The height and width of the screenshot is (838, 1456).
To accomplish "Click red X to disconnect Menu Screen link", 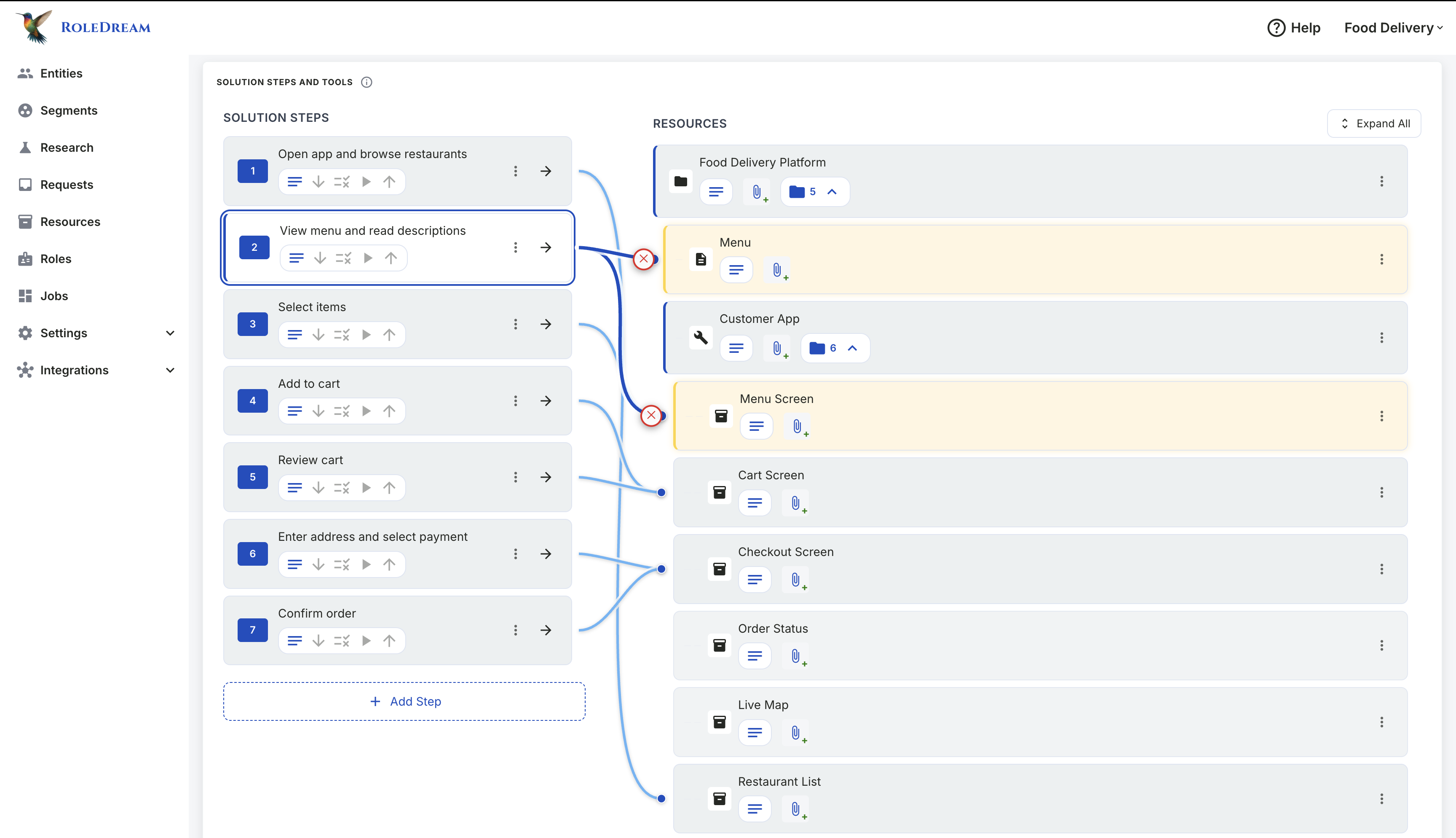I will coord(650,415).
